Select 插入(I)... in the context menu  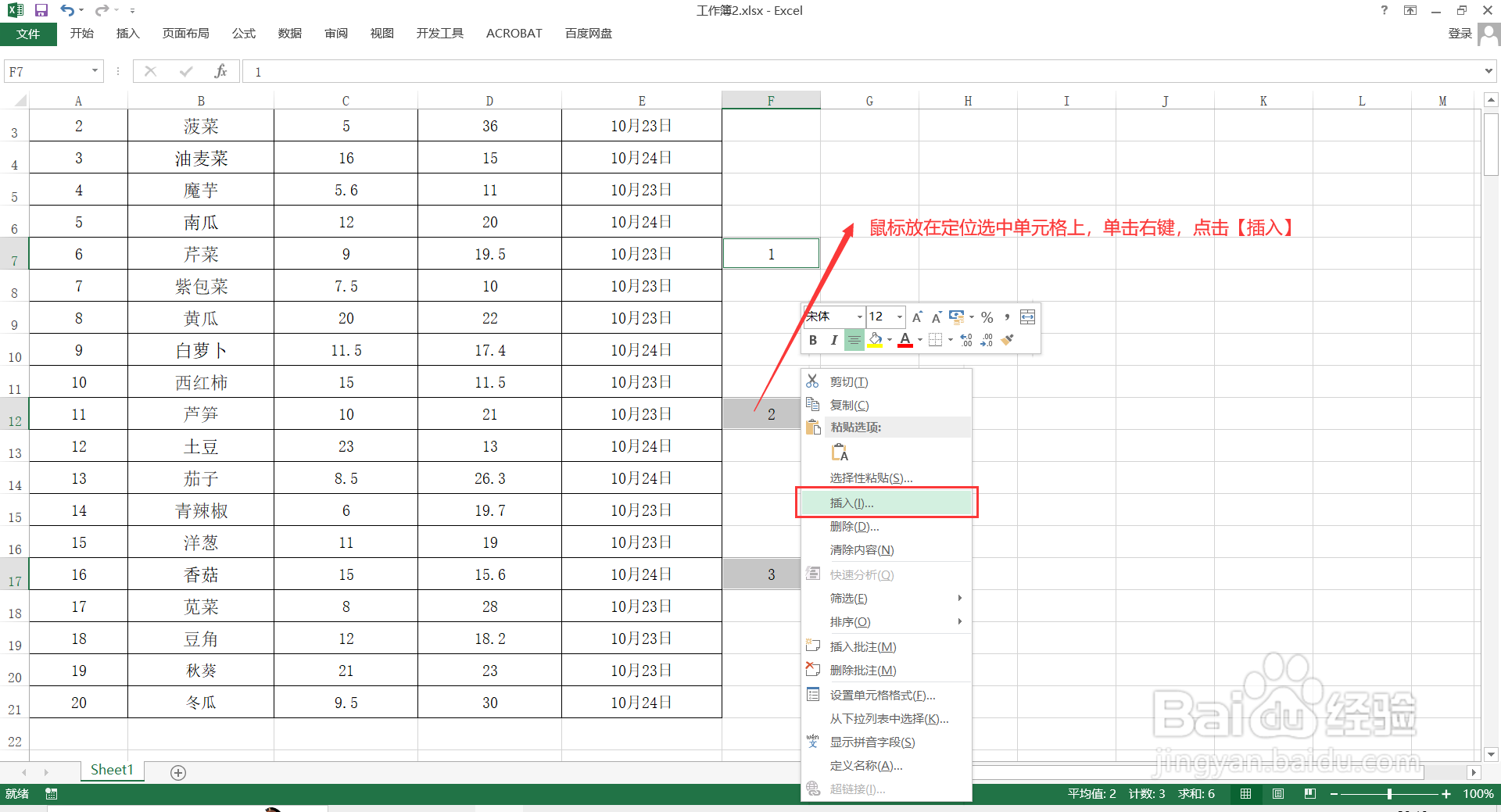click(x=887, y=503)
